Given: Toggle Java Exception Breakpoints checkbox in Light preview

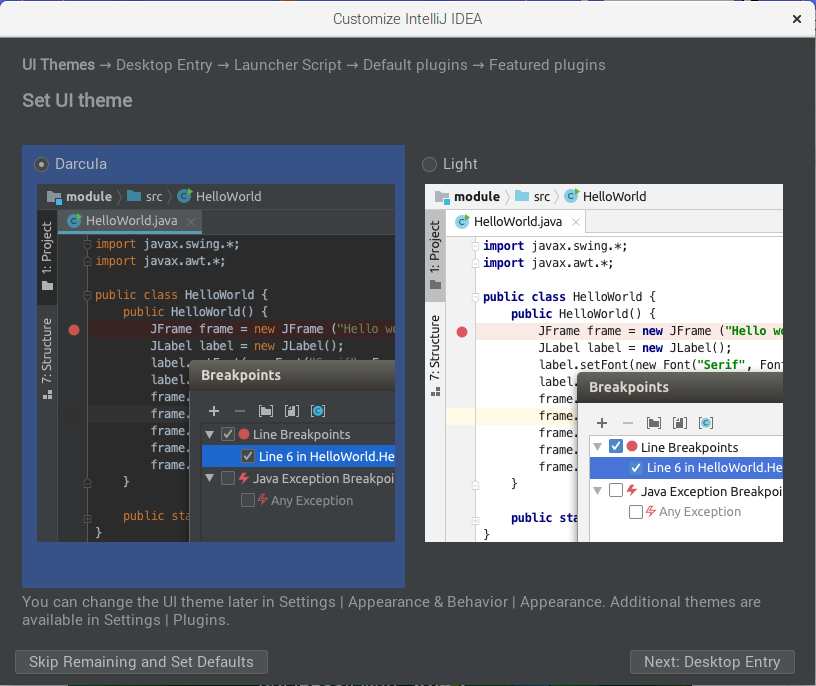Looking at the screenshot, I should point(616,490).
